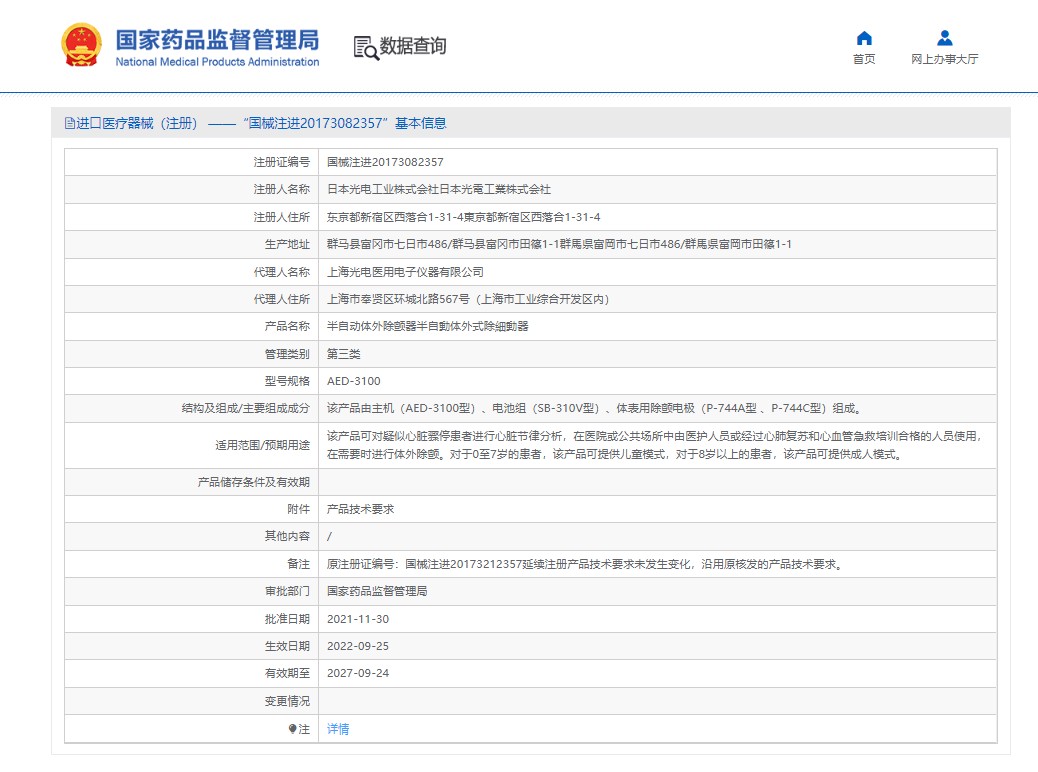Screen dimensions: 1038x772
Task: Open the 数据查询 search document icon
Action: [x=366, y=48]
